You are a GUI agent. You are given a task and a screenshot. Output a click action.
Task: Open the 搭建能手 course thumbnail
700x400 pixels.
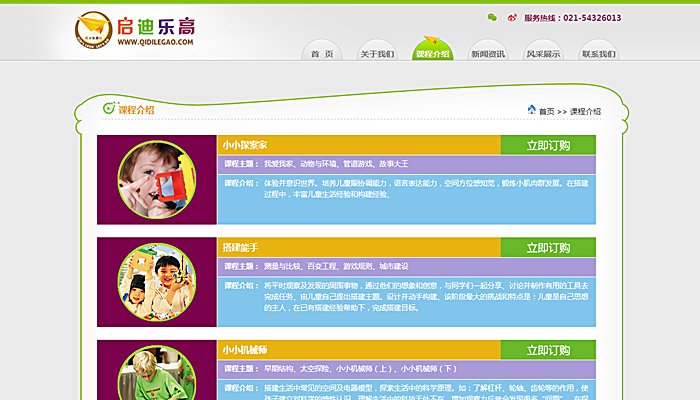tap(157, 282)
